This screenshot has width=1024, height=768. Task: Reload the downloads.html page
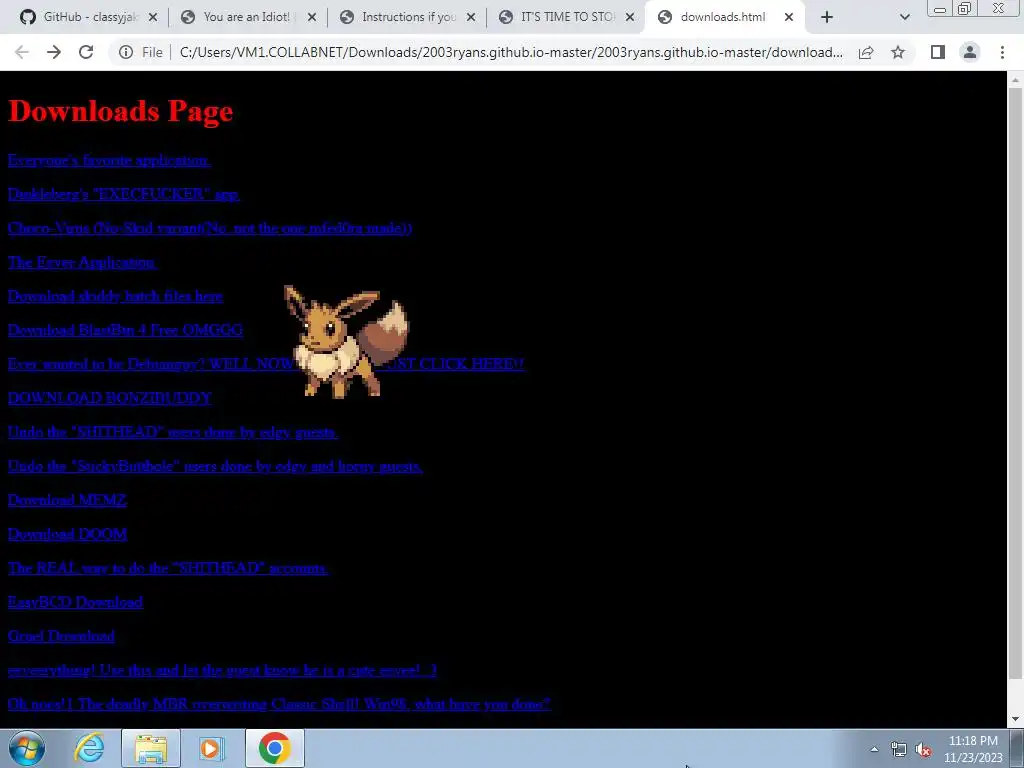tap(86, 52)
